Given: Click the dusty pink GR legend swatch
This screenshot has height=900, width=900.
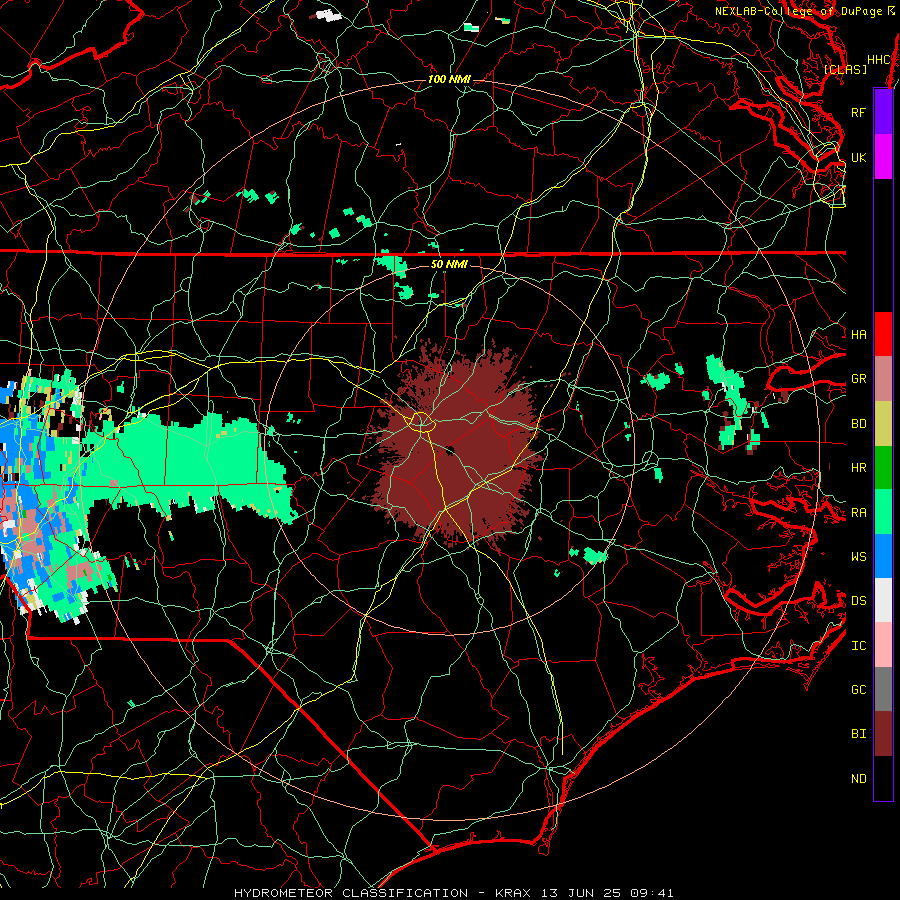Looking at the screenshot, I should pyautogui.click(x=883, y=378).
